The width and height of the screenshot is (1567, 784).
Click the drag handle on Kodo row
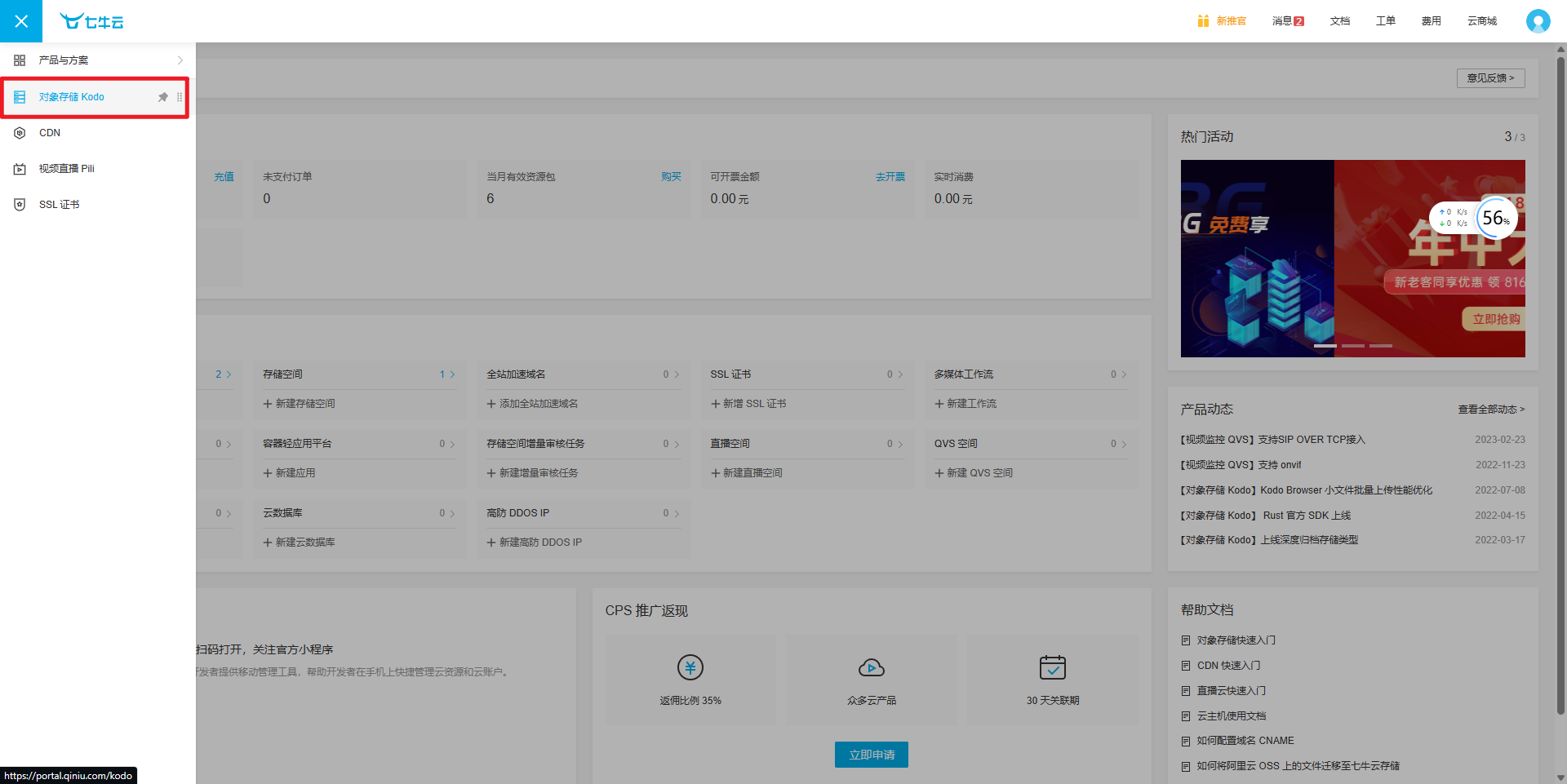(180, 97)
